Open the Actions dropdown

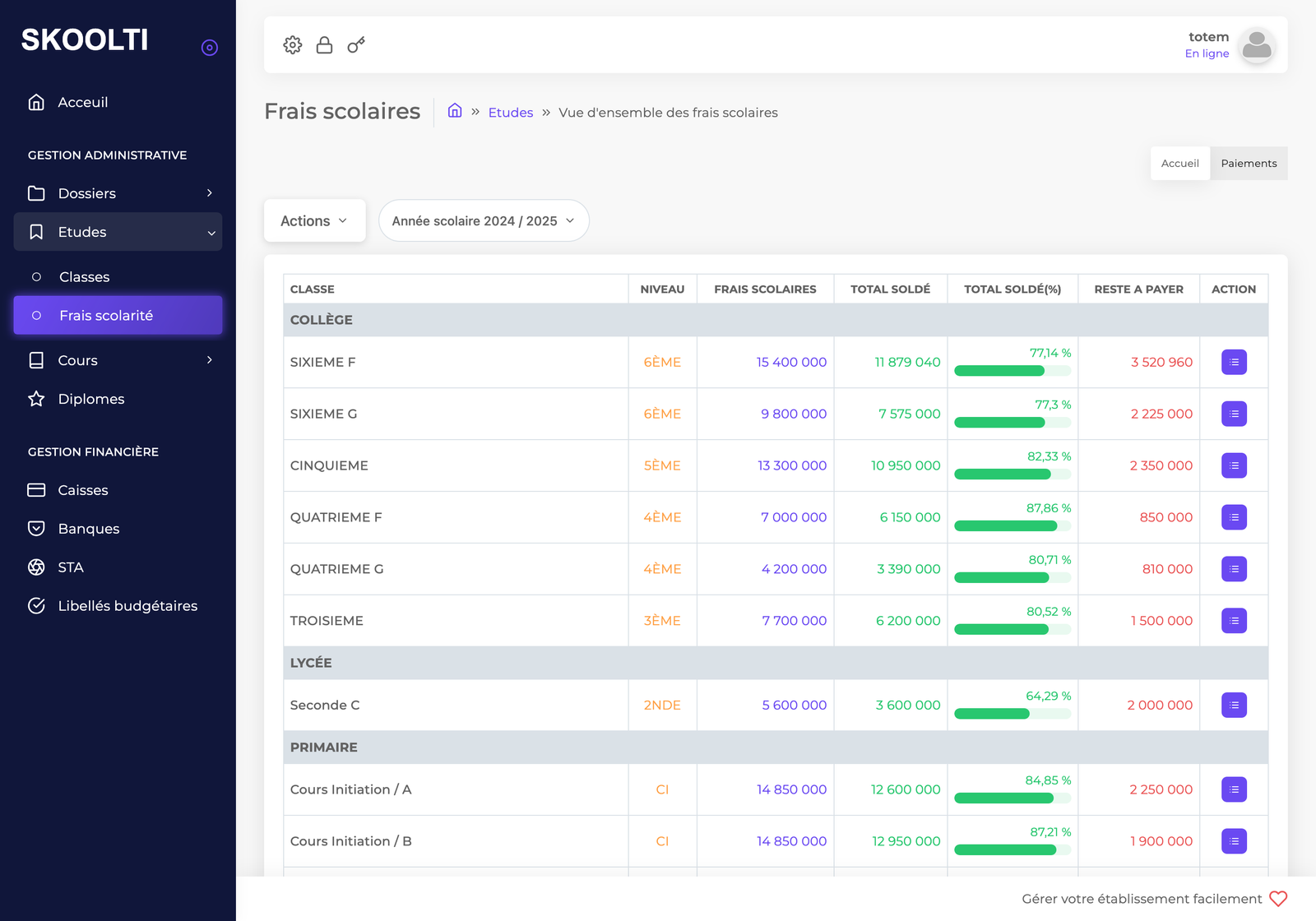pos(314,221)
